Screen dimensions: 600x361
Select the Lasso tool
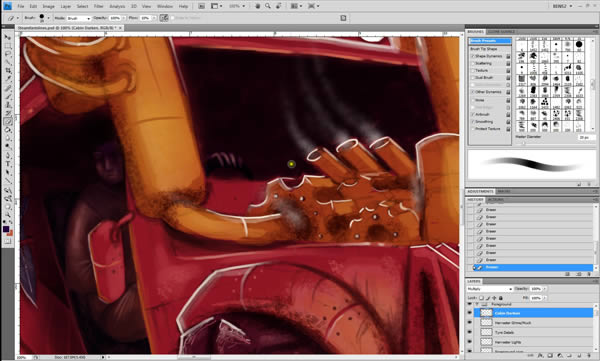[8, 54]
